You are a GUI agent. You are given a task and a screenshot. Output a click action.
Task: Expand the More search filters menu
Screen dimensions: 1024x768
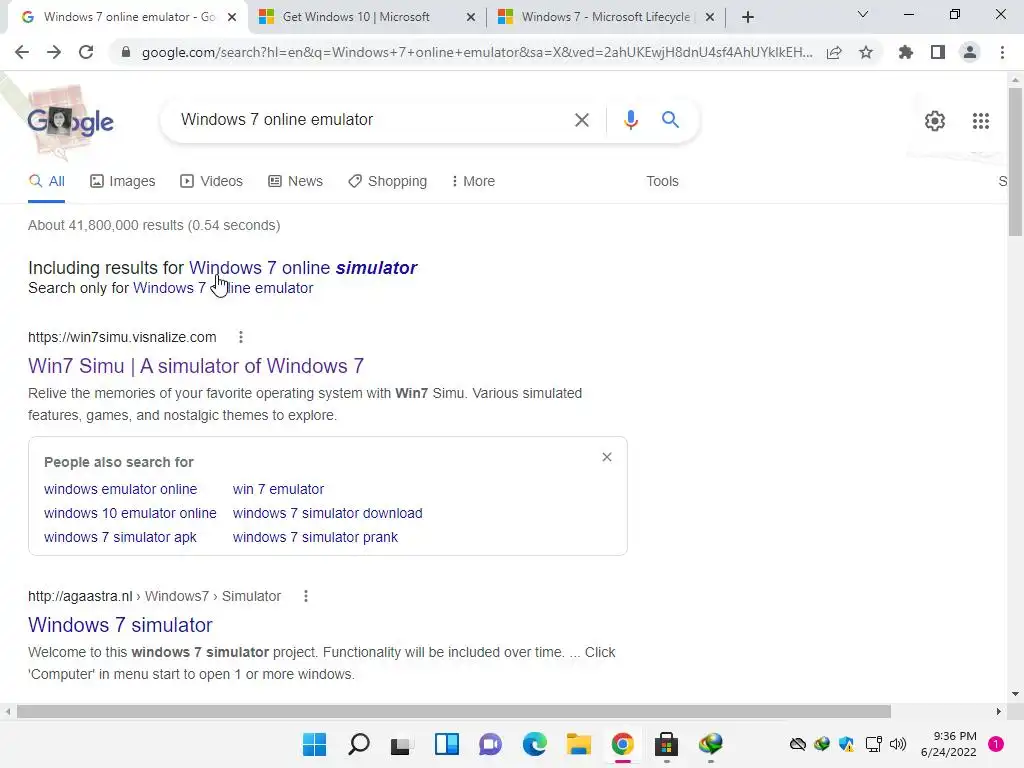[473, 181]
